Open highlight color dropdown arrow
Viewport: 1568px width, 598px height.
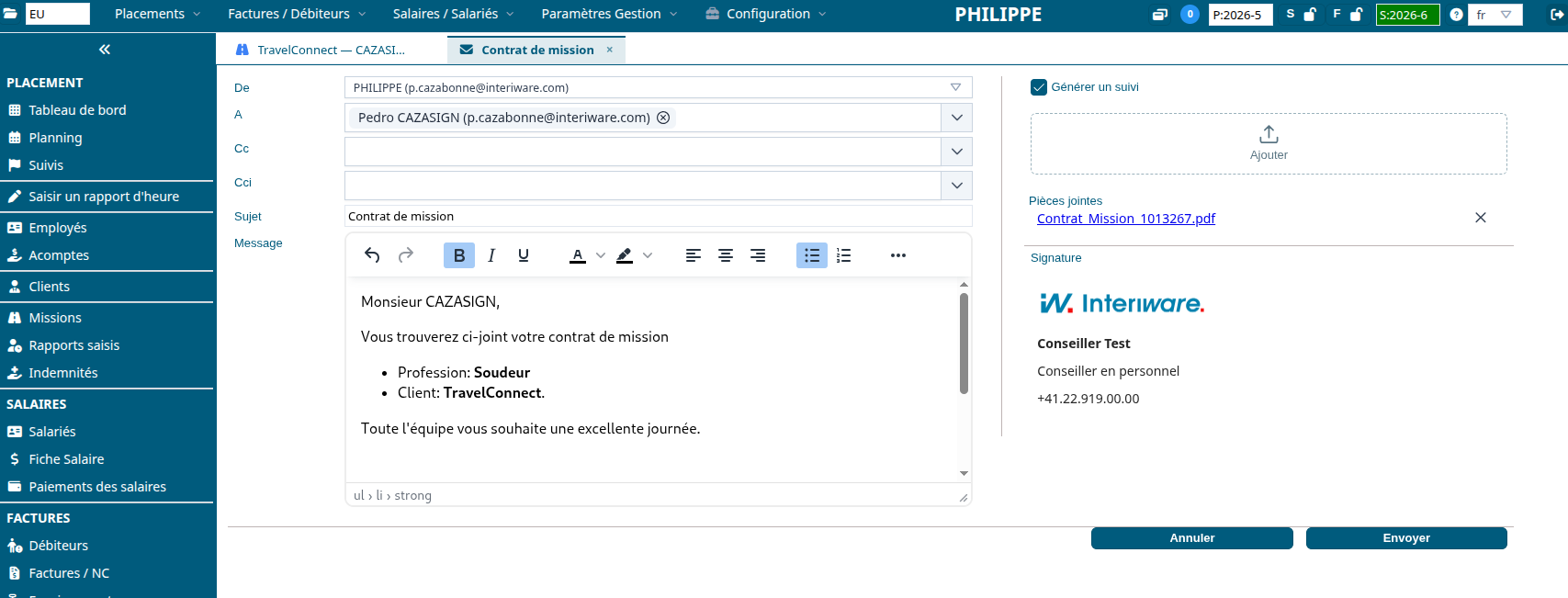pos(648,255)
